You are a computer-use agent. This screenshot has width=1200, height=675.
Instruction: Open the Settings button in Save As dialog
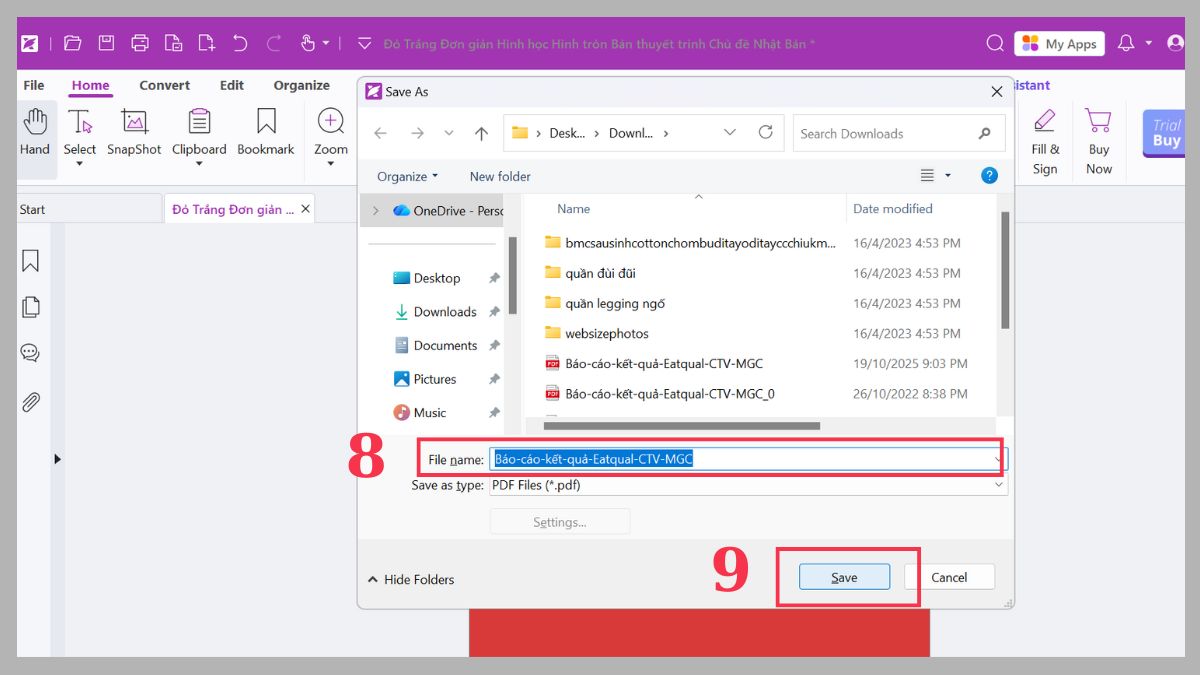[559, 520]
